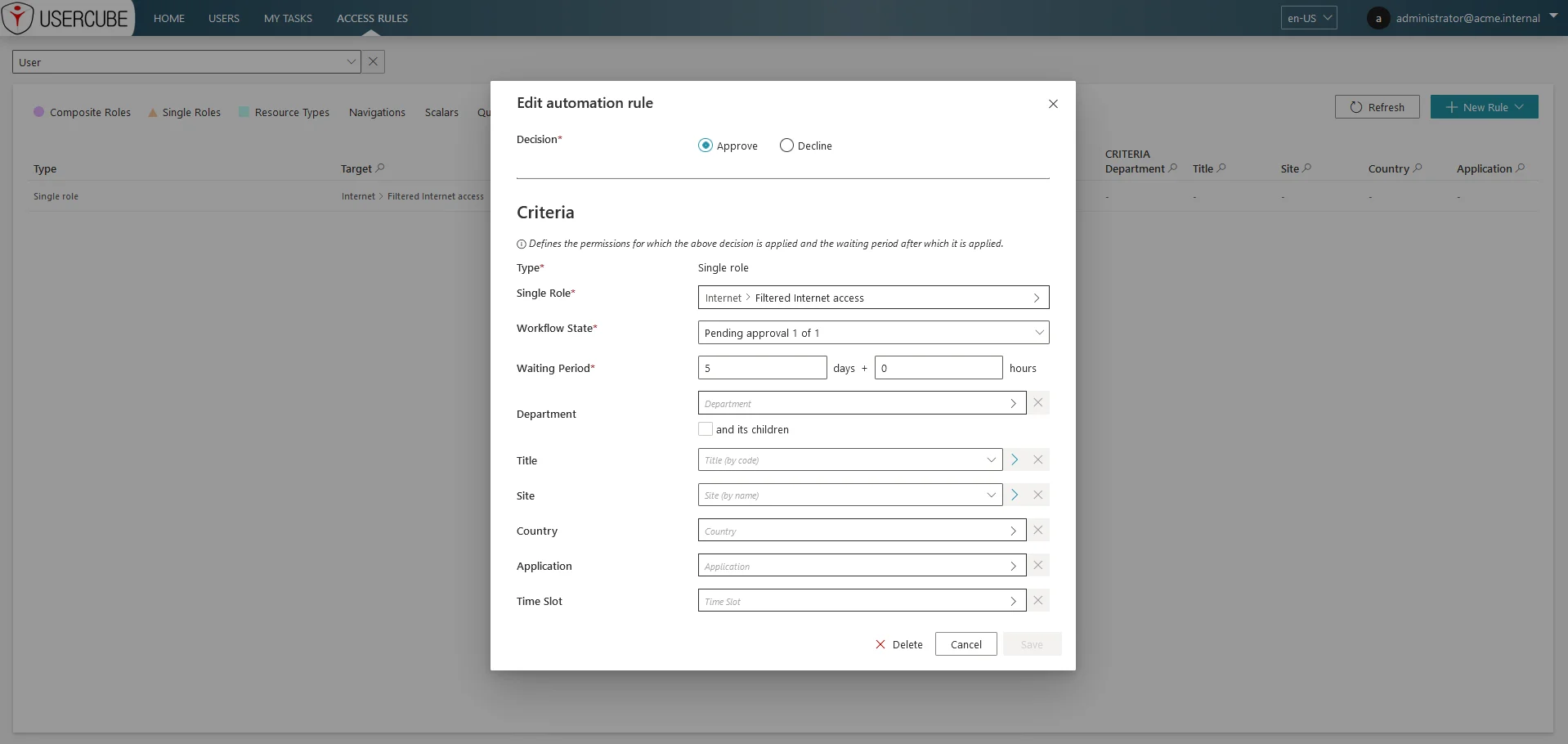Click the Criteria info icon
This screenshot has height=744, width=1568.
tap(522, 244)
